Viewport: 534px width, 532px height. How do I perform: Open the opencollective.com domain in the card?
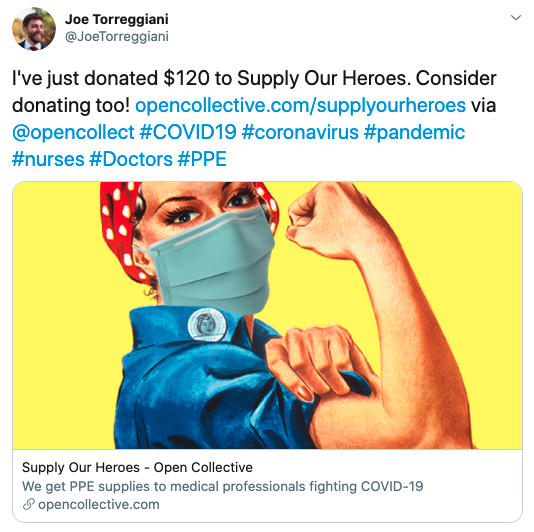tap(99, 504)
